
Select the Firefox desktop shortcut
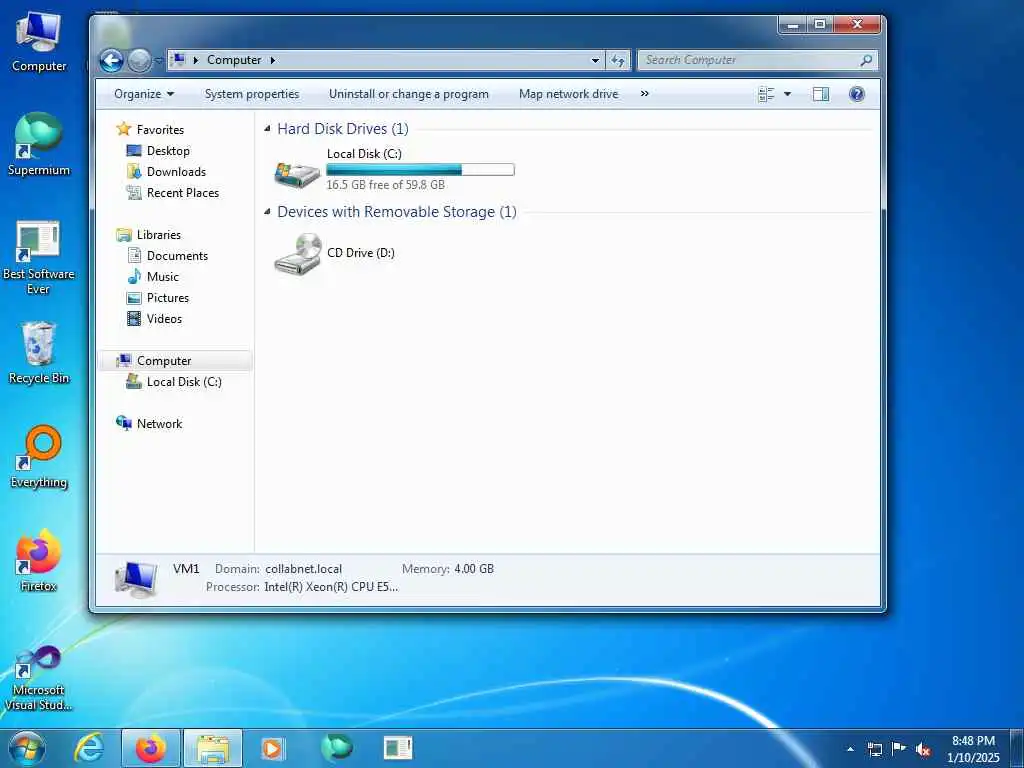tap(39, 560)
